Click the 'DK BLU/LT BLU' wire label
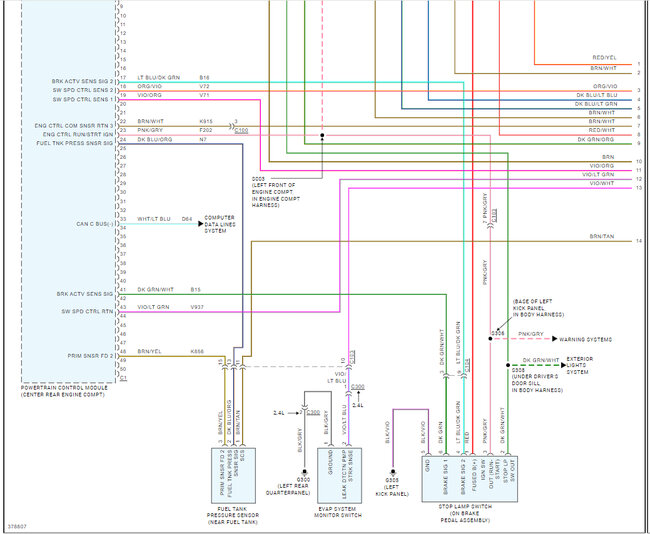The width and height of the screenshot is (650, 534). click(x=597, y=95)
